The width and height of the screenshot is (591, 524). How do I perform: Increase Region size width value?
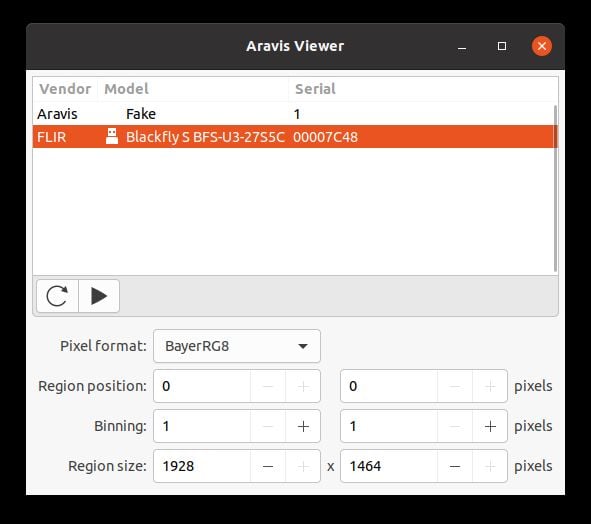[303, 466]
